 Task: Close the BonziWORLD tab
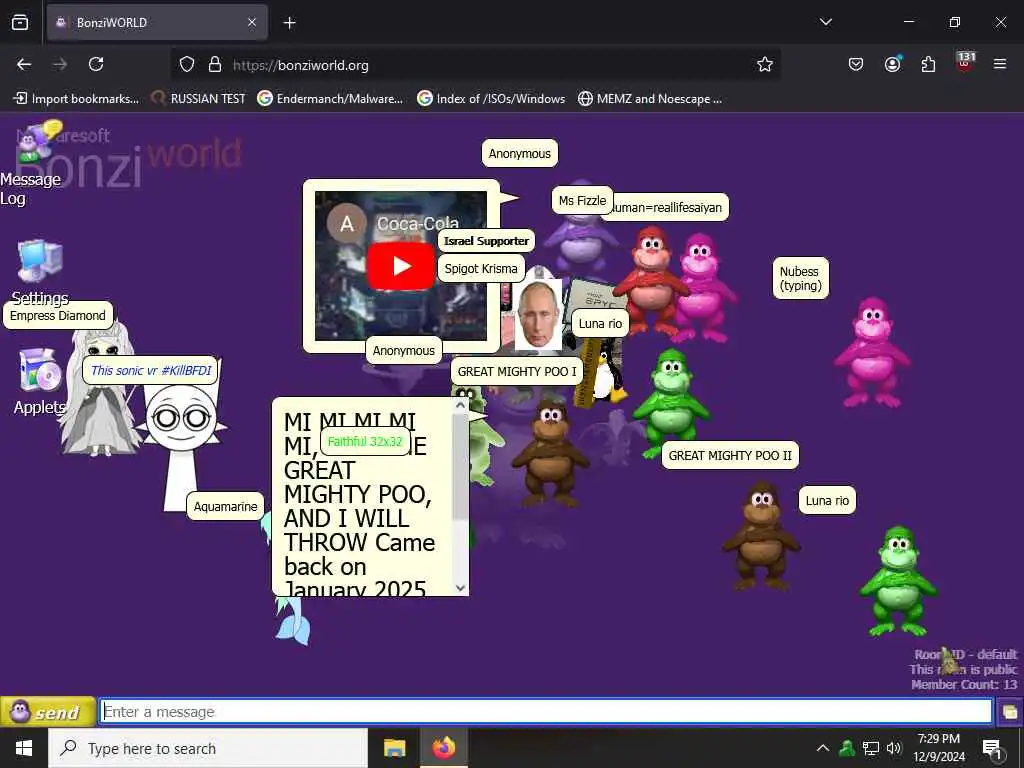252,23
